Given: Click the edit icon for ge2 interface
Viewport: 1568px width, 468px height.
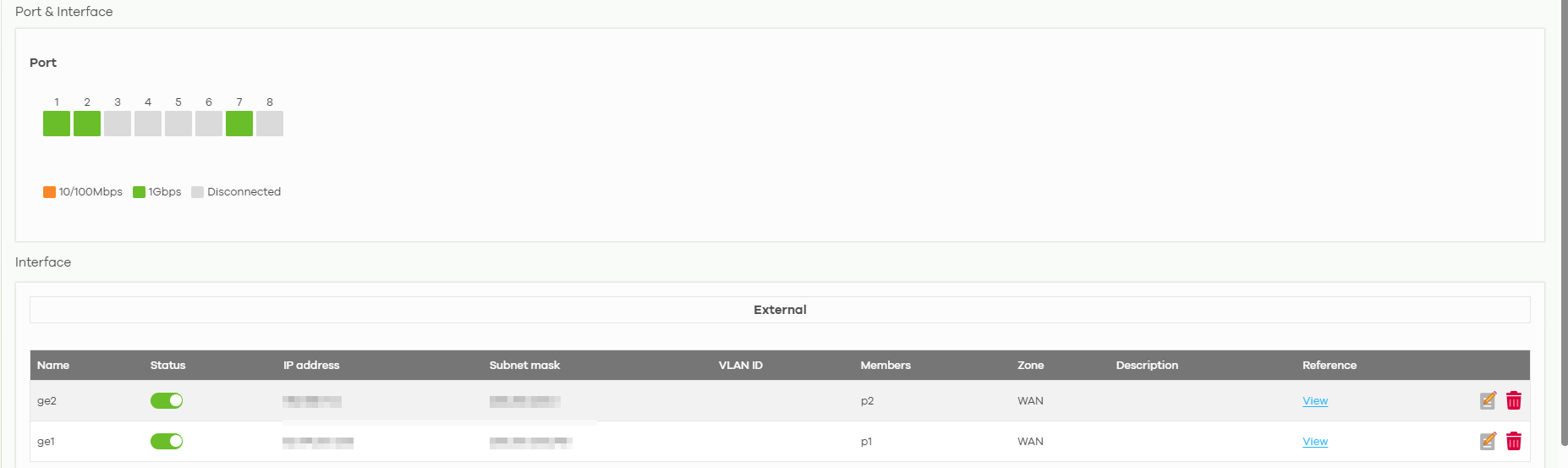Looking at the screenshot, I should point(1488,400).
